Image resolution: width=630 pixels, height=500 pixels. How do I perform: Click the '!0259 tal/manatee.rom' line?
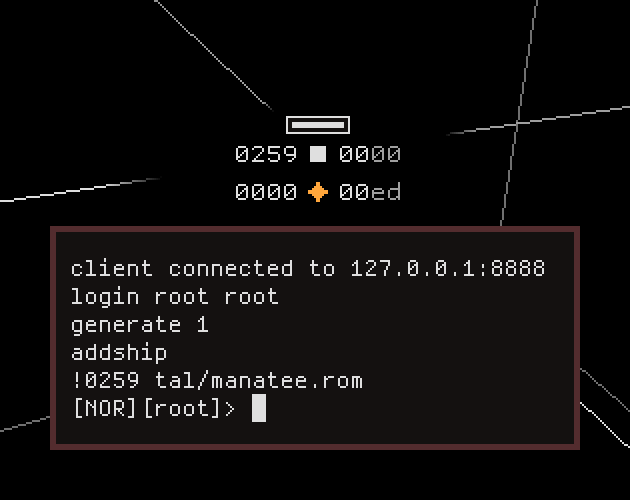[217, 380]
